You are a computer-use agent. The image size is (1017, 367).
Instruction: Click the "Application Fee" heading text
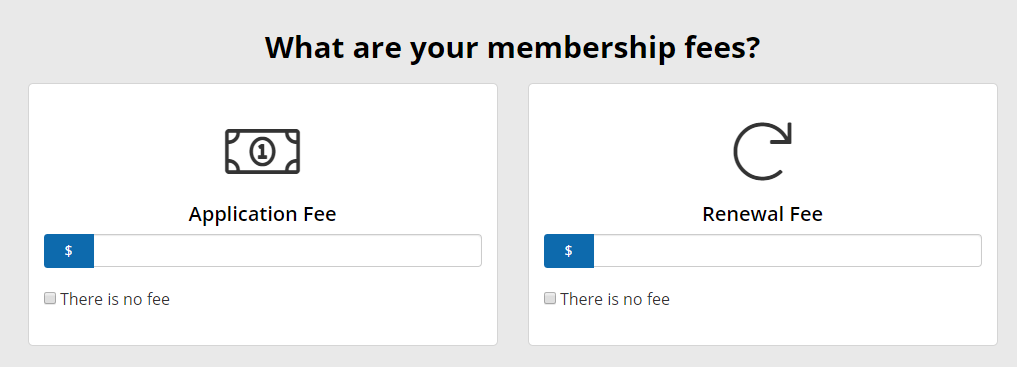tap(263, 214)
